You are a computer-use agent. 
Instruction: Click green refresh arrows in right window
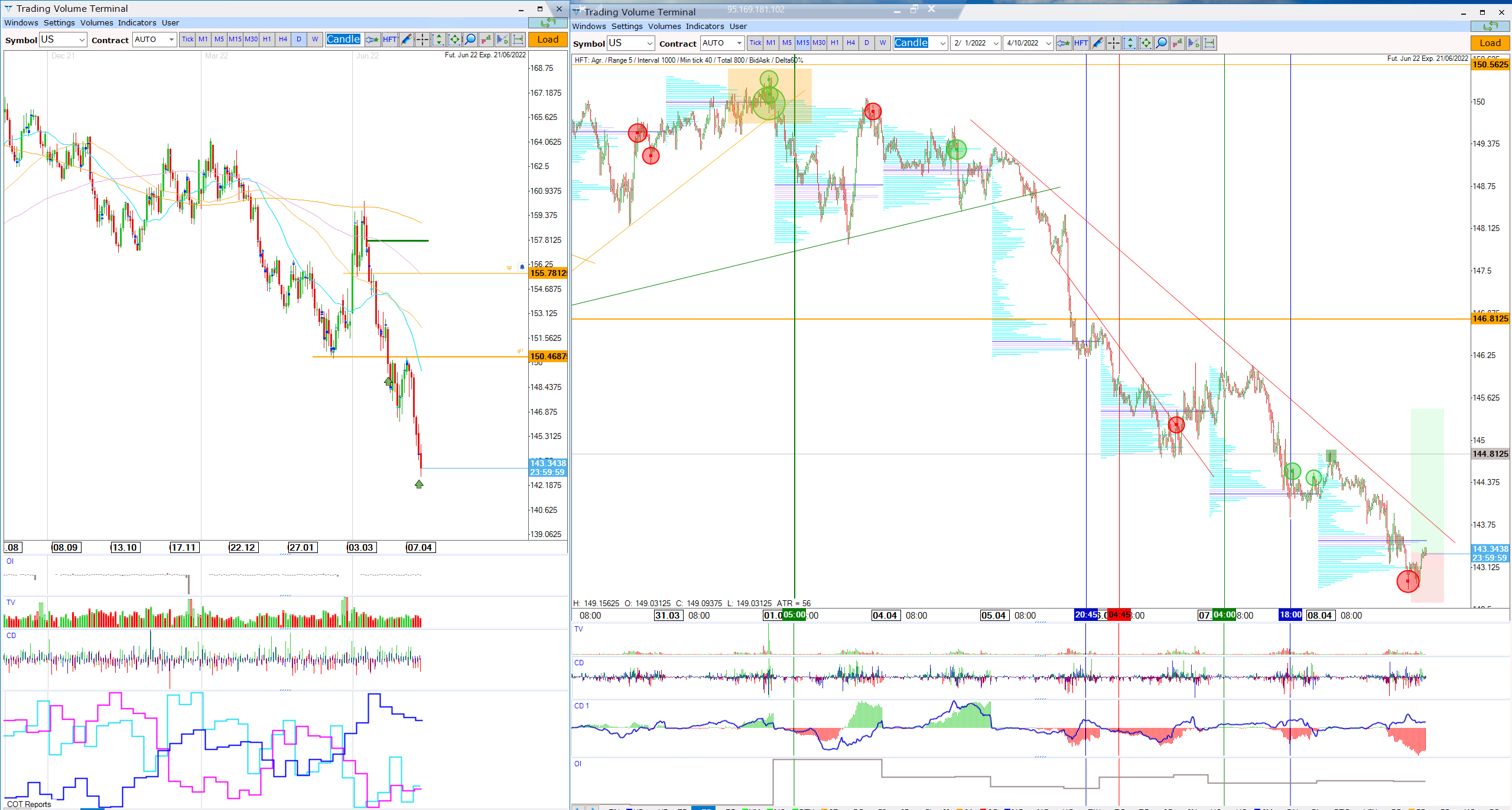[1490, 26]
